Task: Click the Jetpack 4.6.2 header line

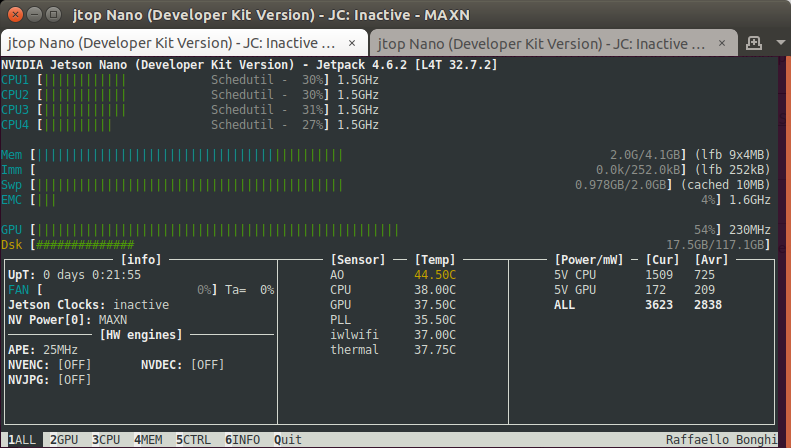Action: tap(249, 65)
